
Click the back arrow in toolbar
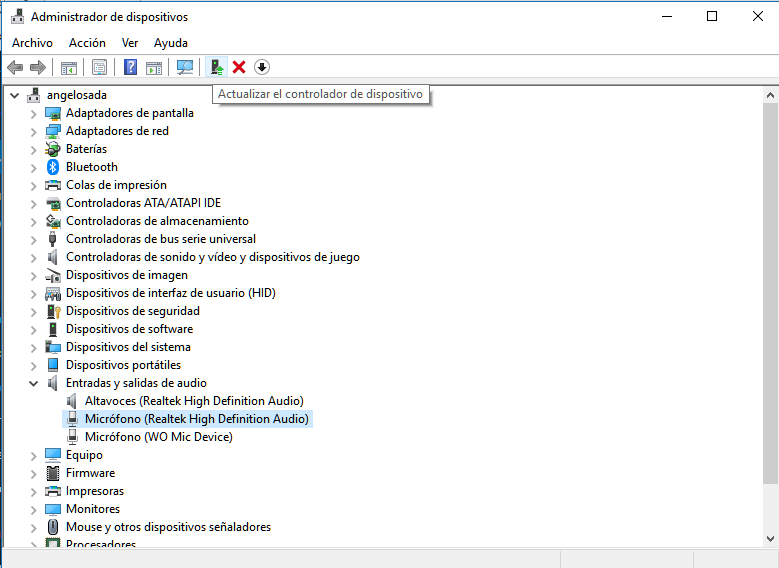15,67
